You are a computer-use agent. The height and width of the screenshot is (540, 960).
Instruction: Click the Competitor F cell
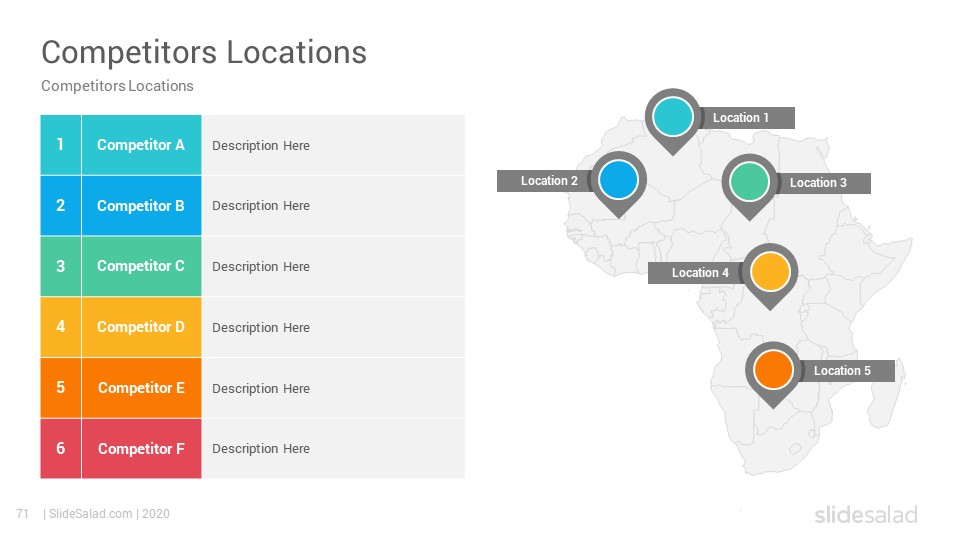[141, 449]
